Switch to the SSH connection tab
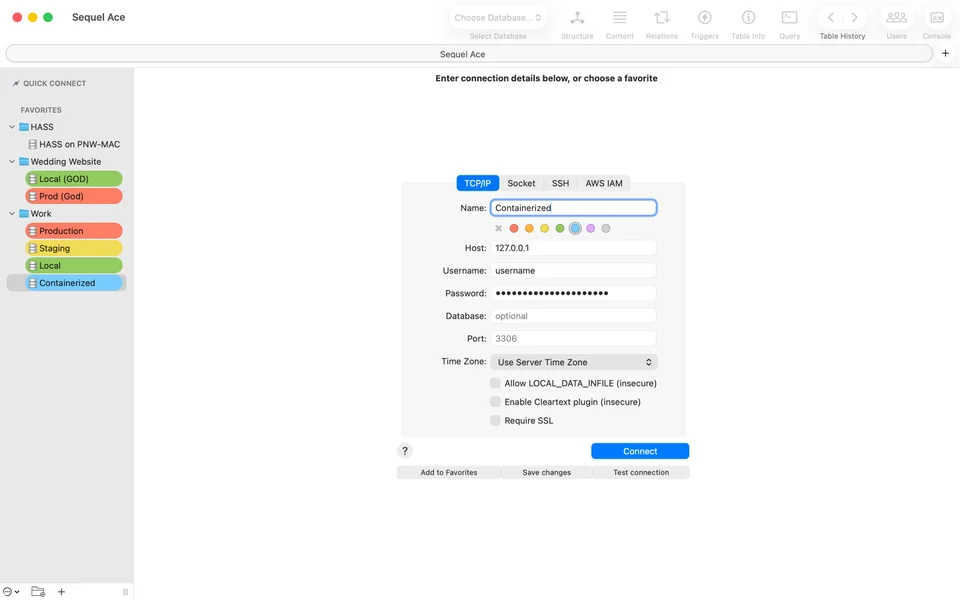 click(x=560, y=183)
